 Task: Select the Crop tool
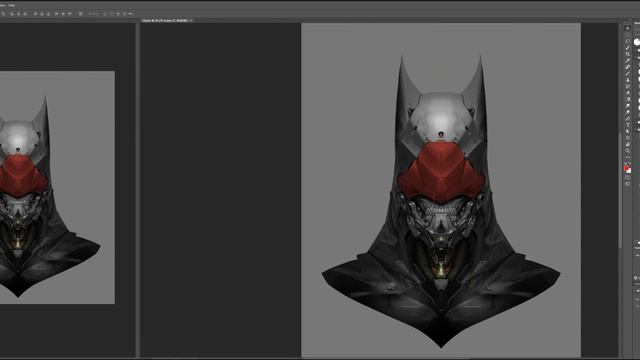click(x=627, y=53)
